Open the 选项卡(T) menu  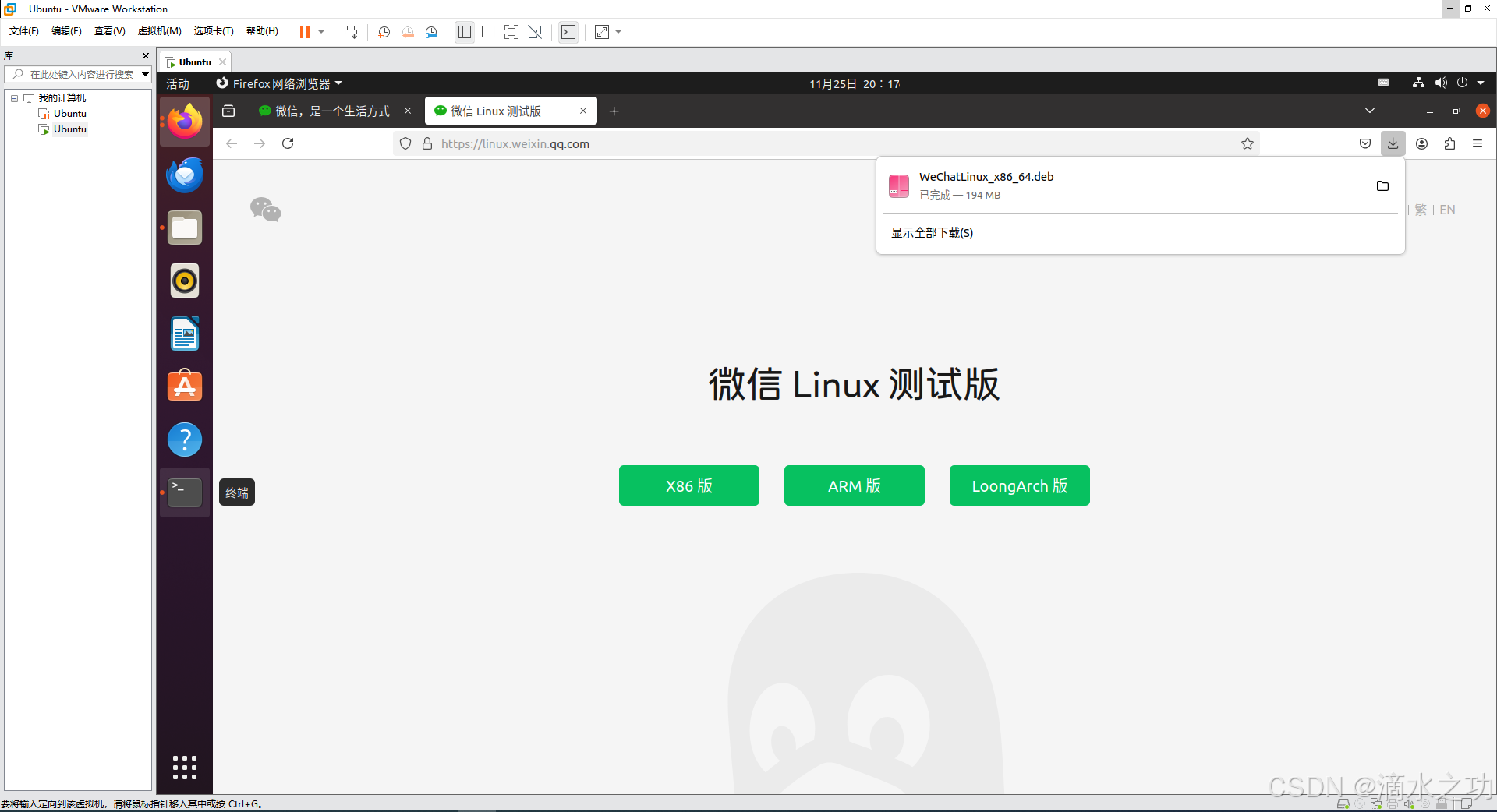pos(214,31)
